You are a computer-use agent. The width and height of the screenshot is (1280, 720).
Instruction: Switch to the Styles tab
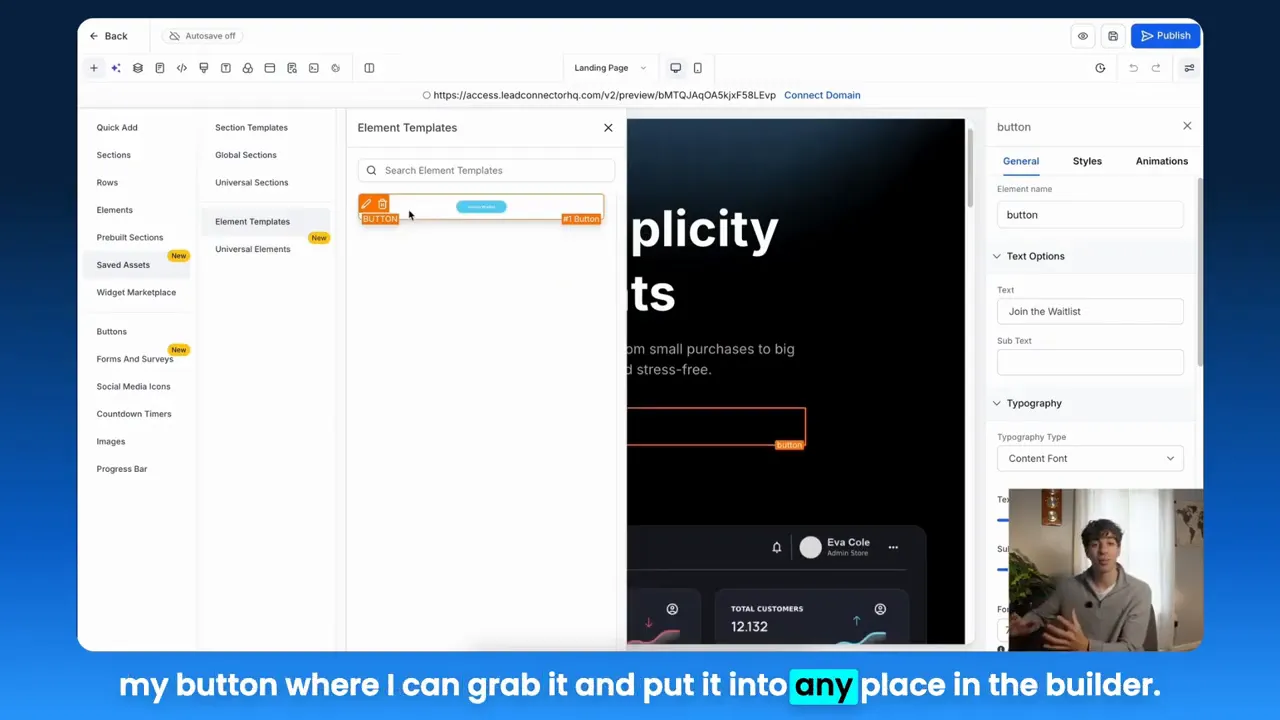click(x=1087, y=161)
